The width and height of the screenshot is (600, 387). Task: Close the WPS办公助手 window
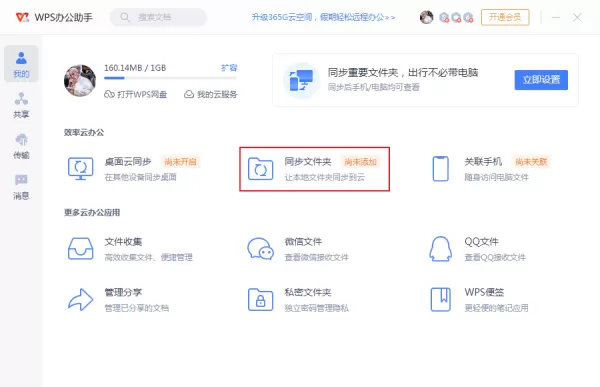point(577,17)
